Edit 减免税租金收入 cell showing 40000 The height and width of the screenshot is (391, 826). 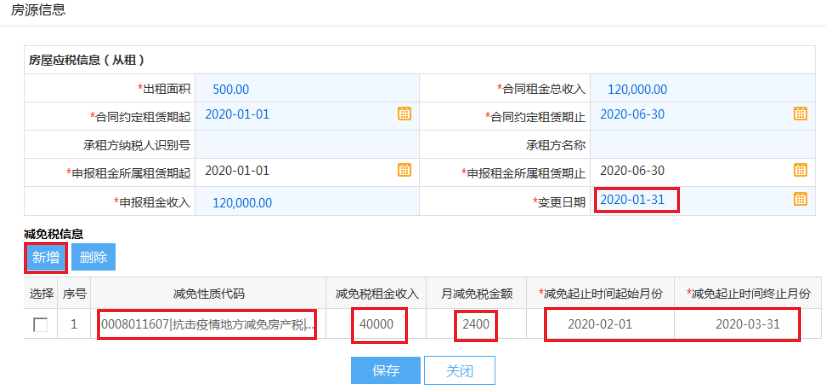point(377,324)
